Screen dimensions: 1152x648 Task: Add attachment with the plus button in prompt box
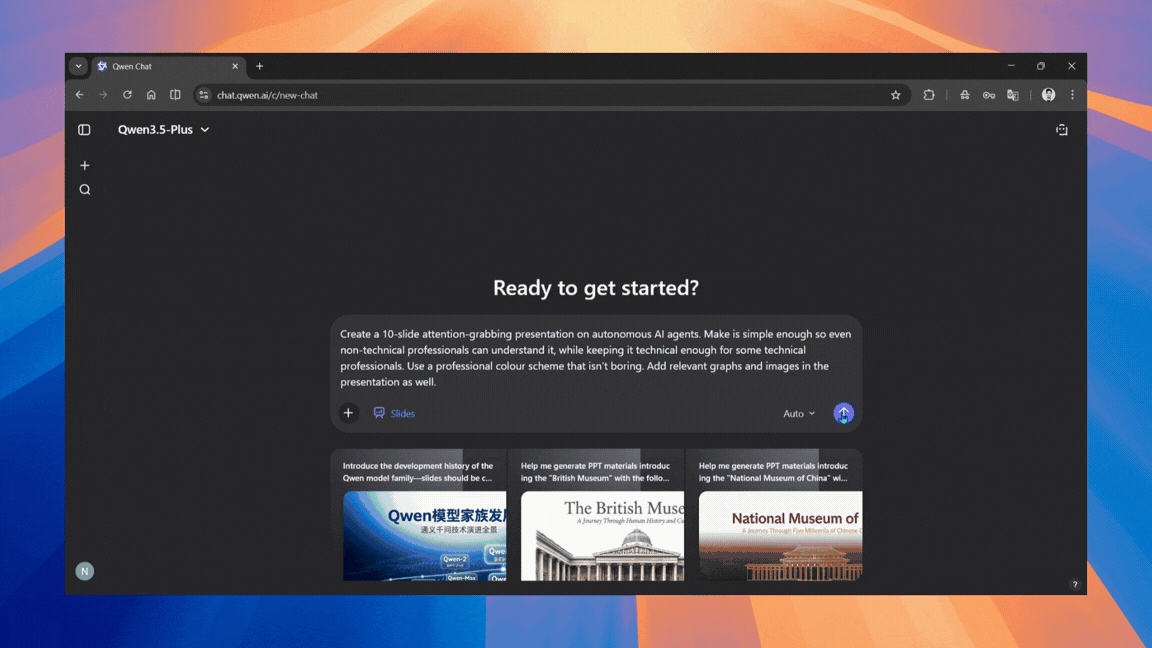point(348,413)
